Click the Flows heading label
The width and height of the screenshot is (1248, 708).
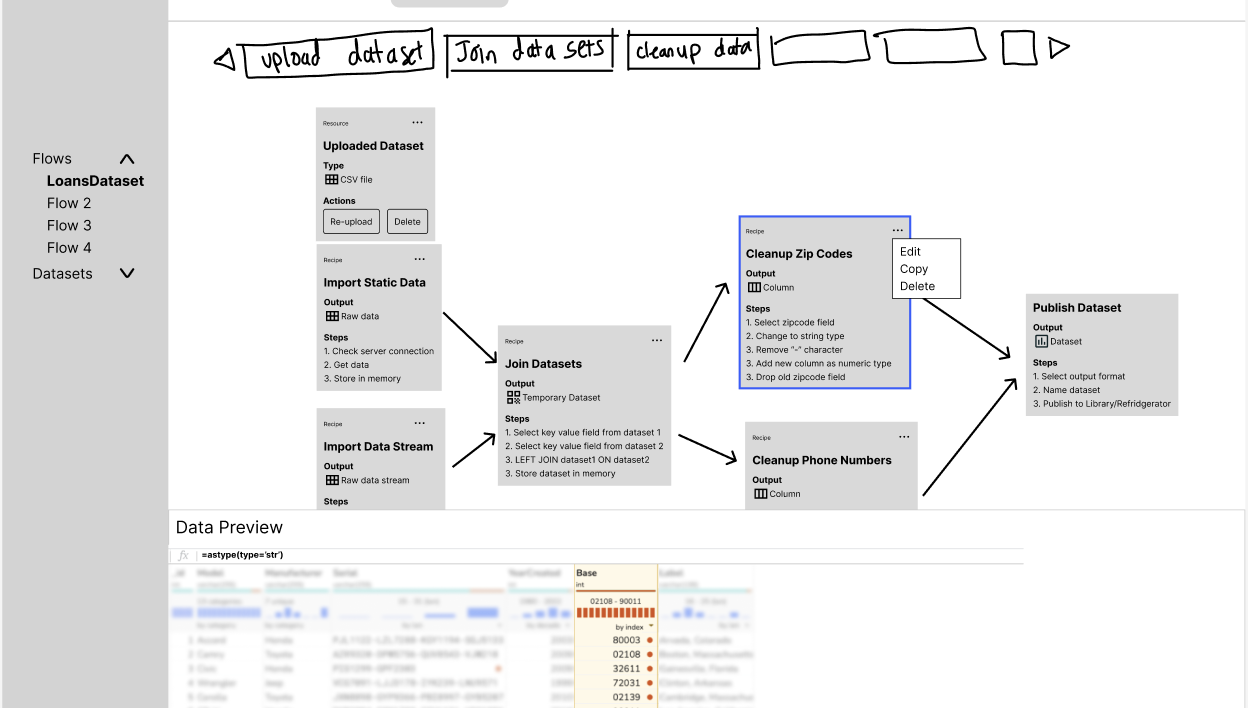coord(52,158)
